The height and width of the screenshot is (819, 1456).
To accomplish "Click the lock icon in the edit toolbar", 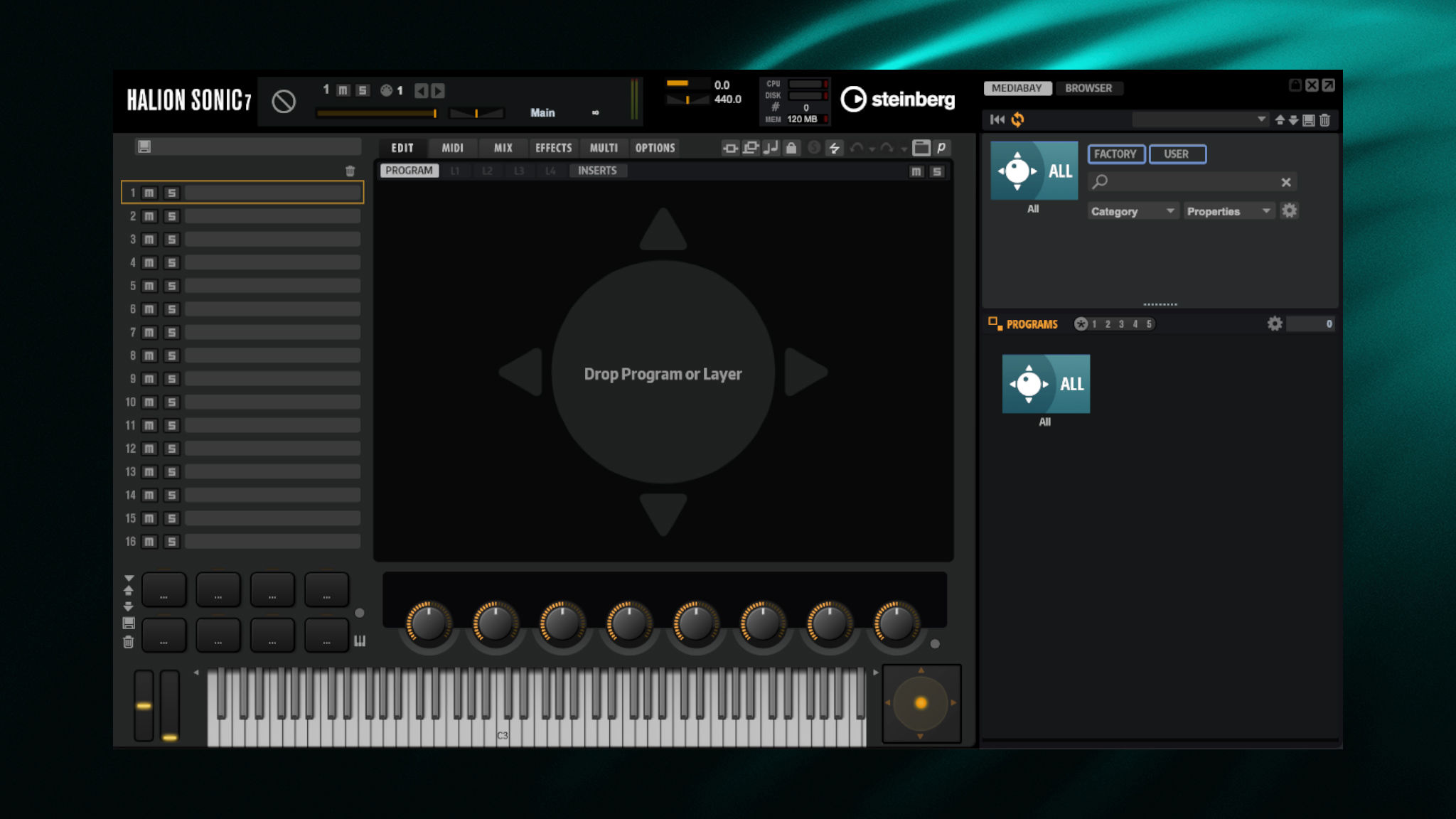I will (791, 149).
